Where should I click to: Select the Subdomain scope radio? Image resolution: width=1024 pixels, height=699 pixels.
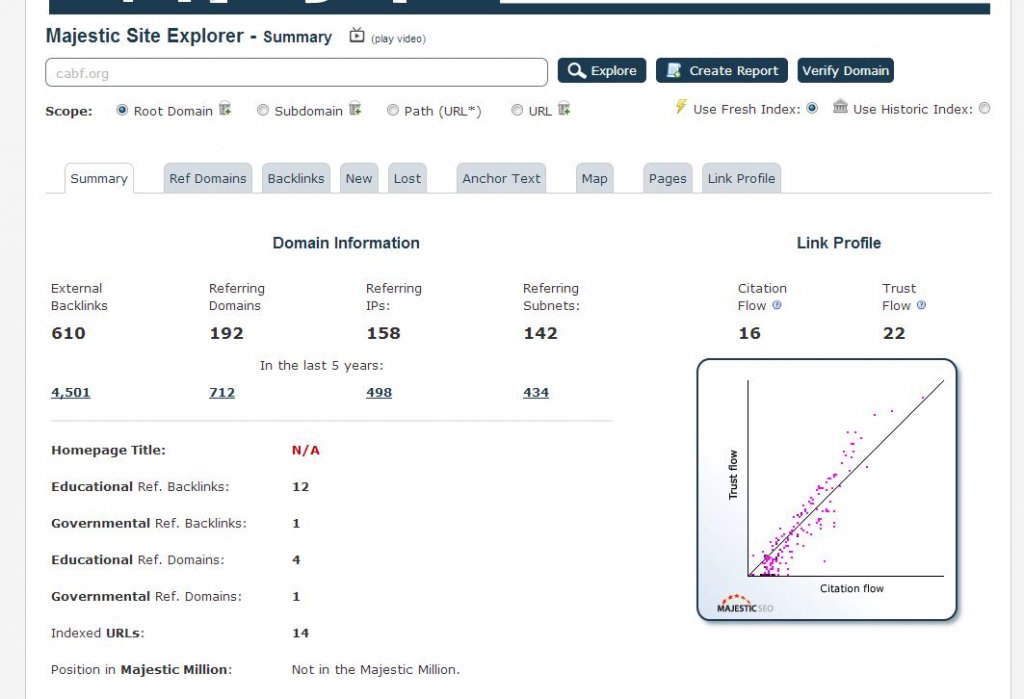coord(263,110)
